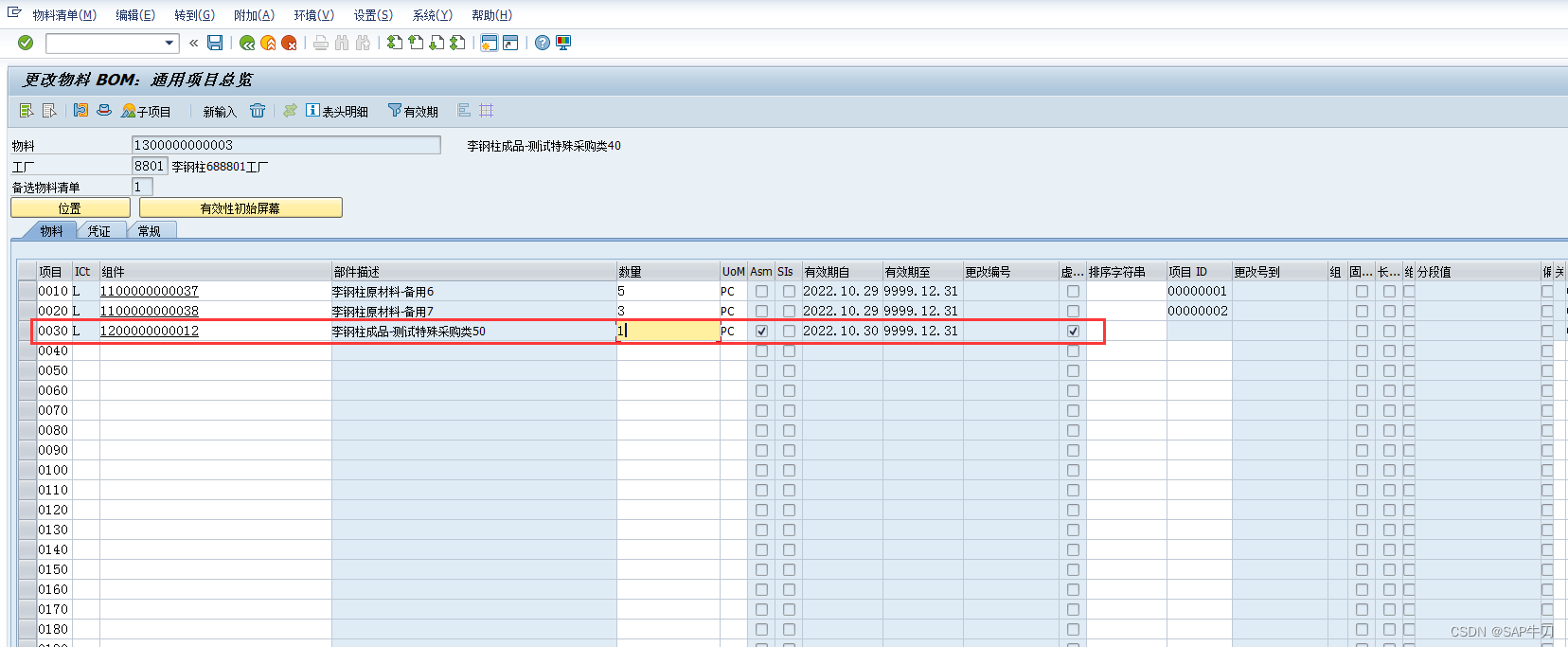Go to Next Page icon
The width and height of the screenshot is (1568, 647).
click(437, 43)
